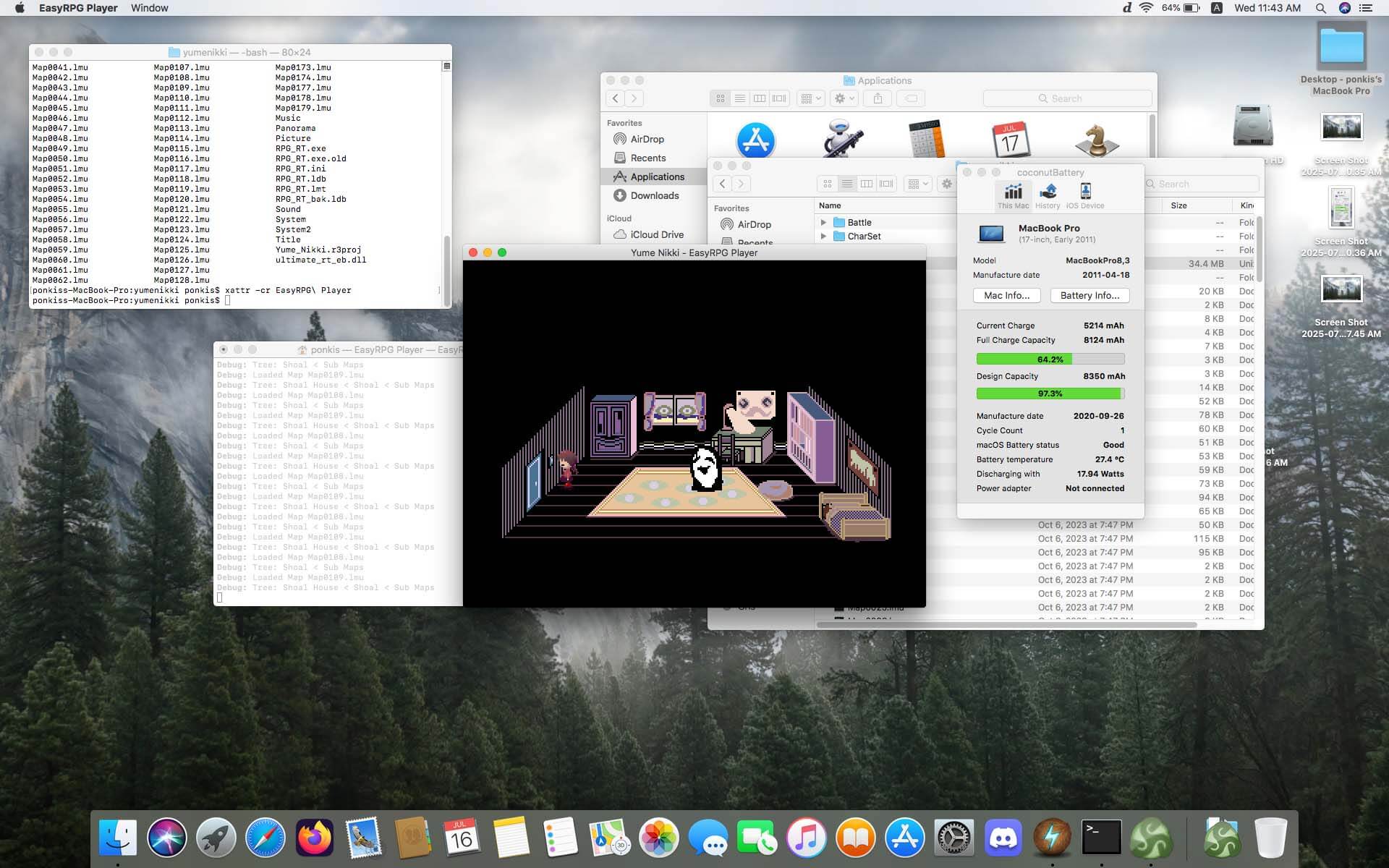Screen dimensions: 1389x868
Task: Open Photos from the Dock
Action: click(x=658, y=838)
